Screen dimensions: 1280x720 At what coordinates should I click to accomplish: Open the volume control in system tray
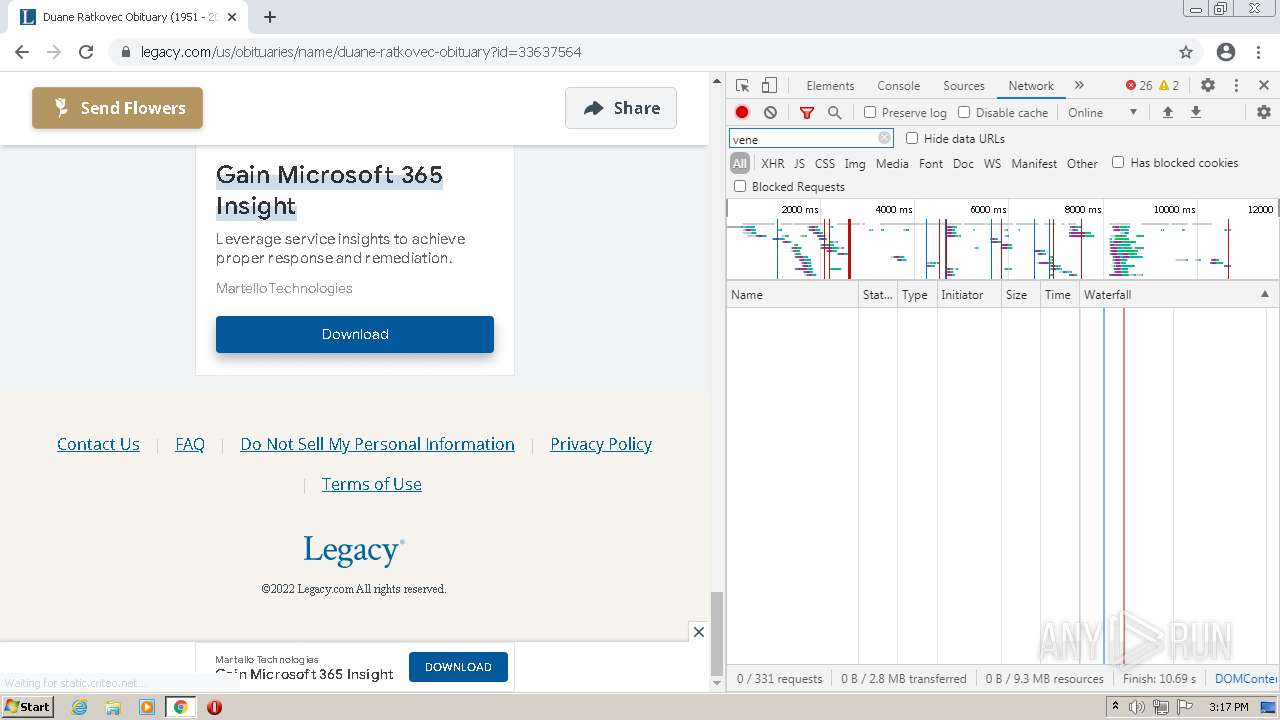pyautogui.click(x=1137, y=707)
